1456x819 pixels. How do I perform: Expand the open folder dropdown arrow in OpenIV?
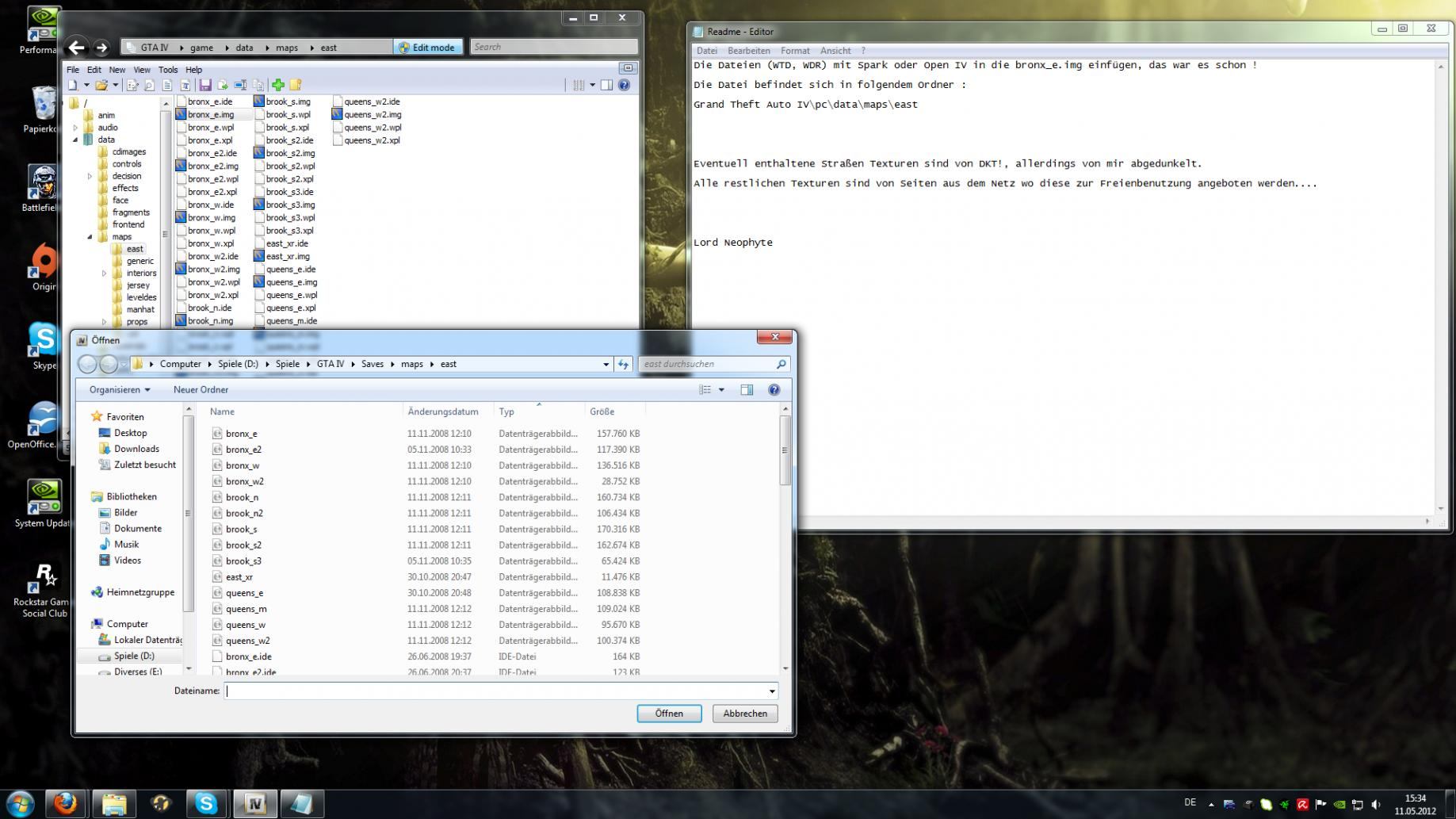pyautogui.click(x=115, y=85)
